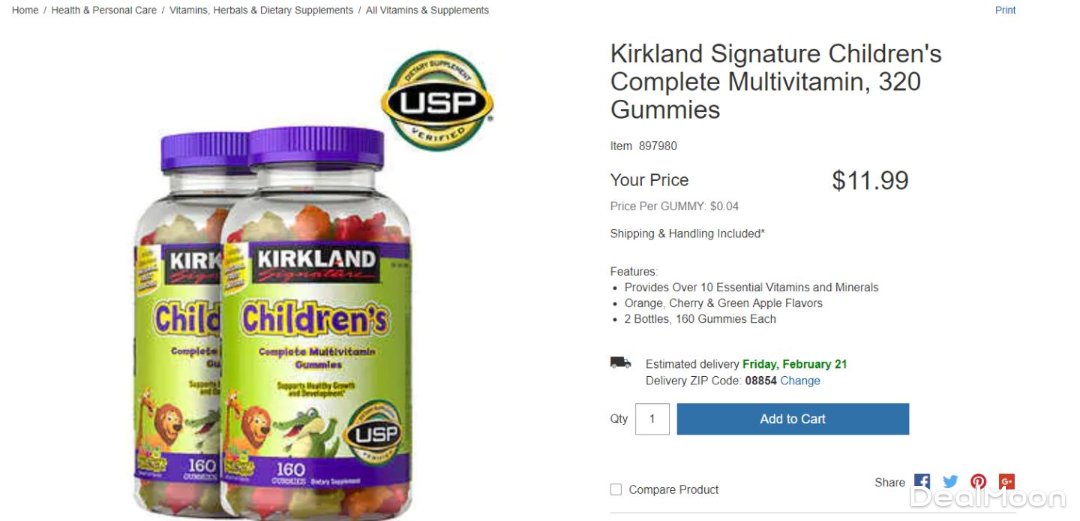Viewport: 1080px width, 521px height.
Task: Click the Kirkland Signature Children's Multivitamin title
Action: pos(775,81)
